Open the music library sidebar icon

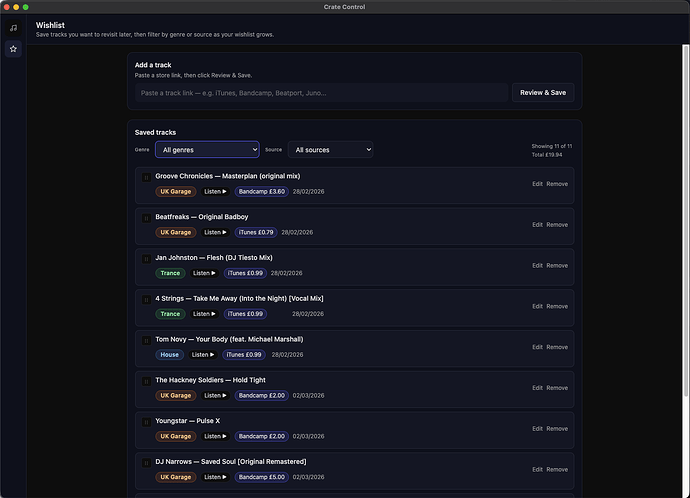13,28
